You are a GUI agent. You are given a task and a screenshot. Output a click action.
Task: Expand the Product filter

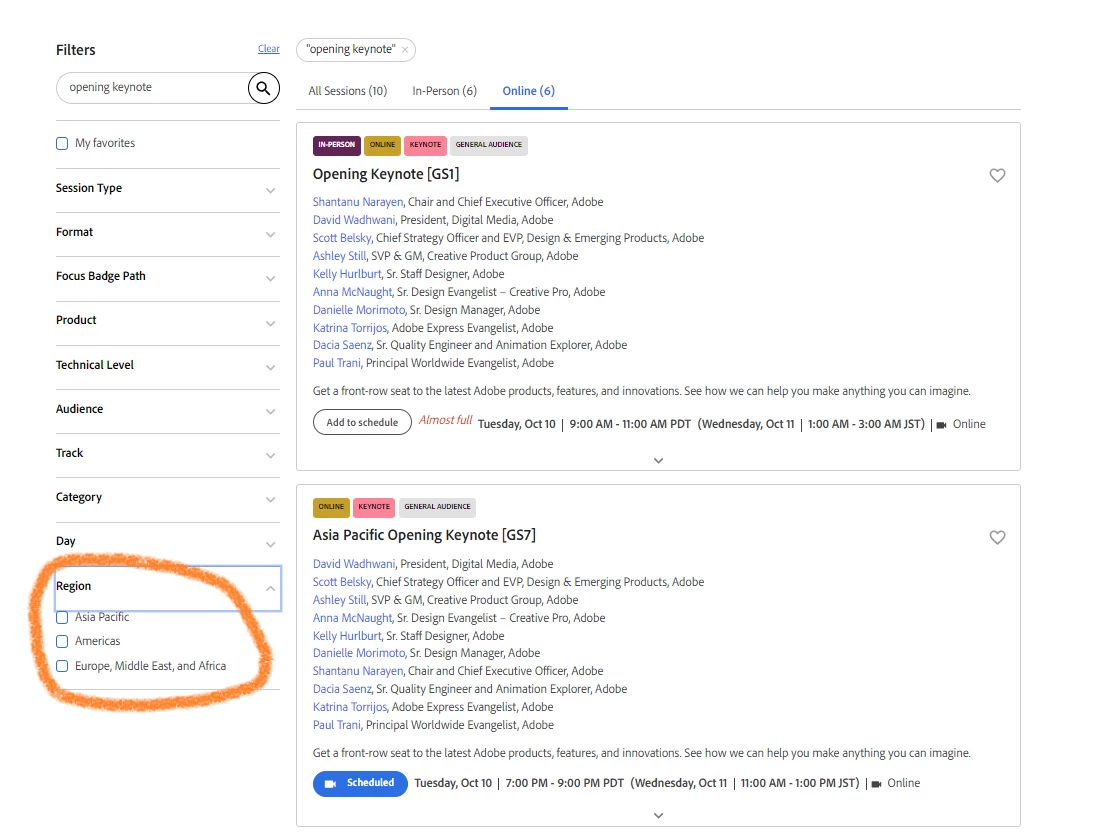[x=168, y=322]
